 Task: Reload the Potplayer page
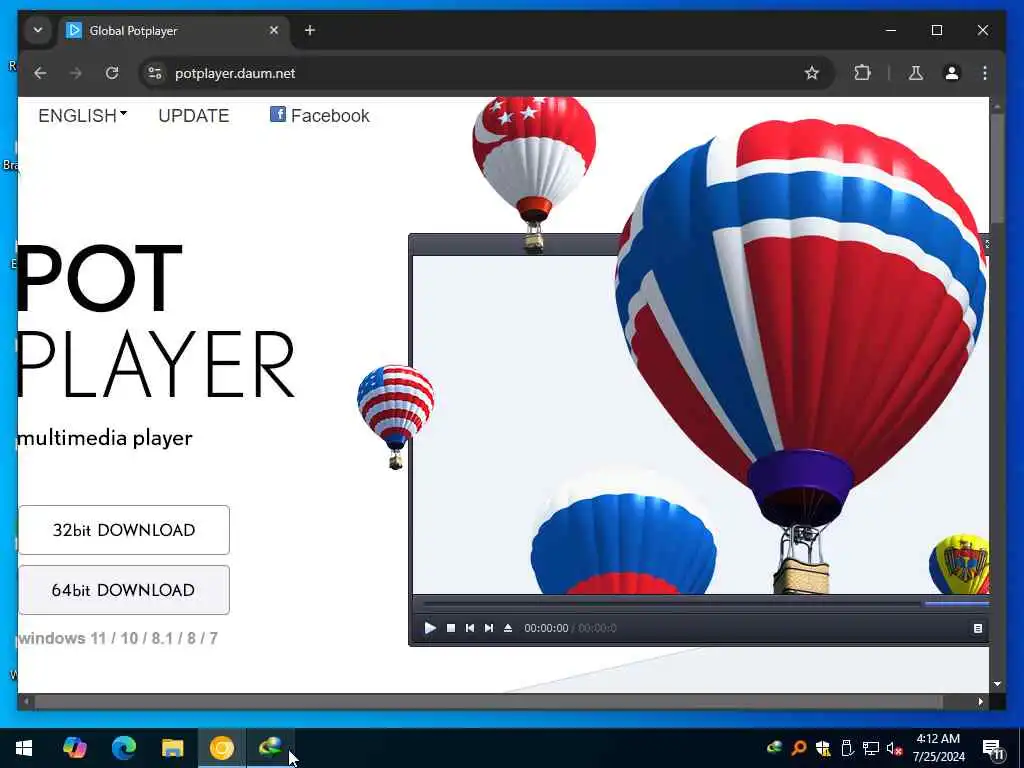pos(112,73)
